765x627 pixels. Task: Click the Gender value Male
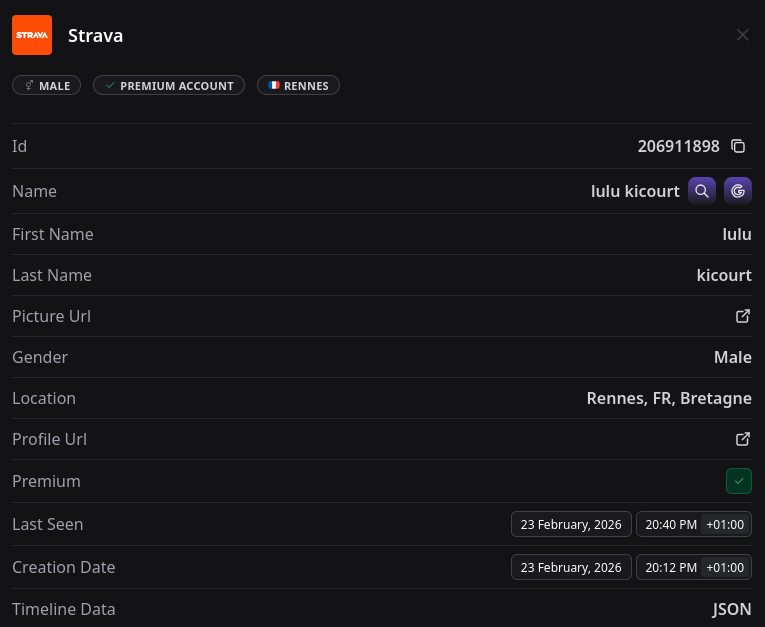(x=732, y=357)
